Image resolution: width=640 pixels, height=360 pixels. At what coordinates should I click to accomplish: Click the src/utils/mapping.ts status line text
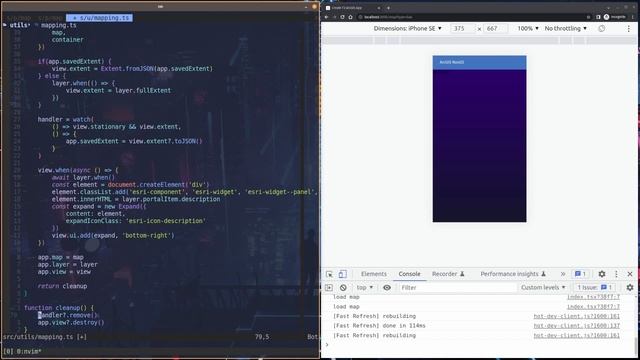click(x=44, y=337)
